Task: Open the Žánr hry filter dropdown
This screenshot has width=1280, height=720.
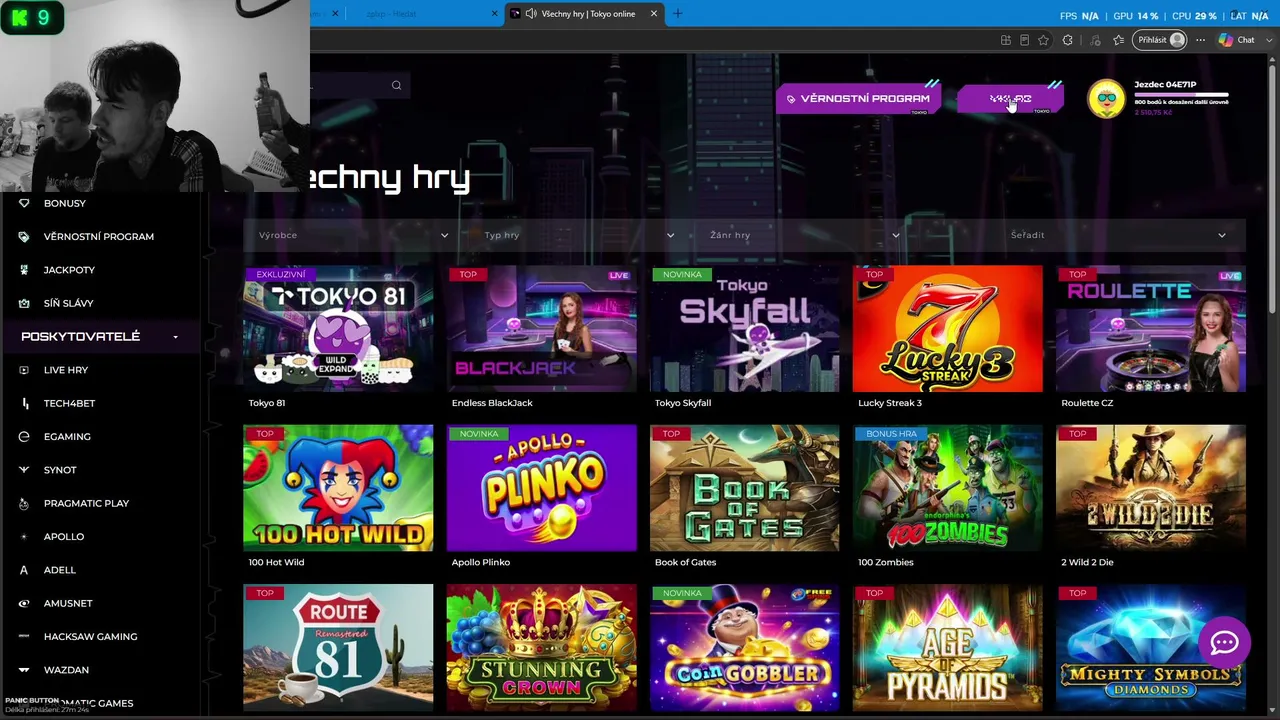Action: pyautogui.click(x=805, y=235)
